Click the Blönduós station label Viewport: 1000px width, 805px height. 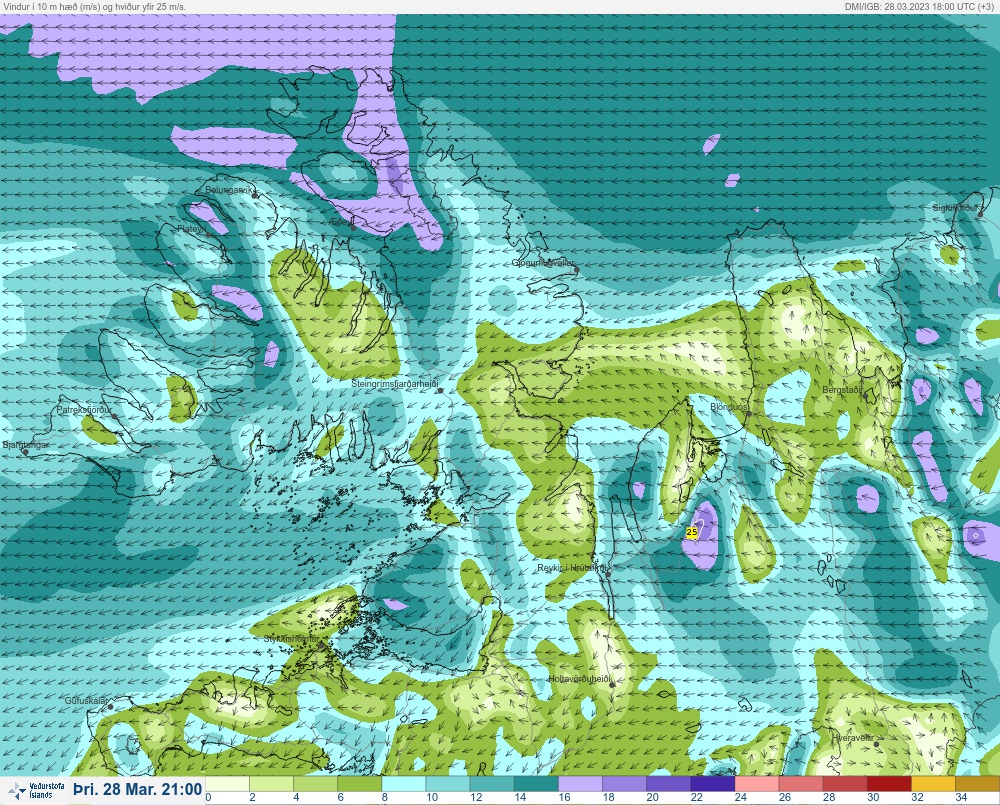point(728,407)
